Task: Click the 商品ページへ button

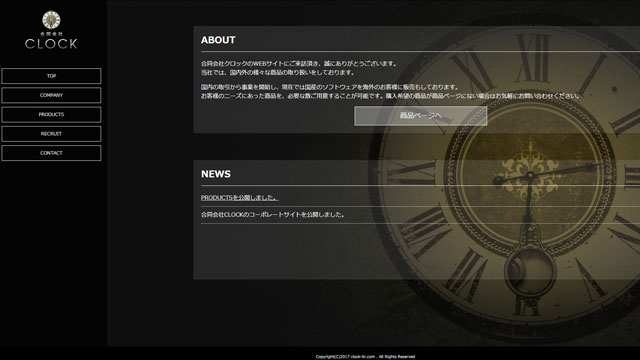Action: [x=420, y=116]
